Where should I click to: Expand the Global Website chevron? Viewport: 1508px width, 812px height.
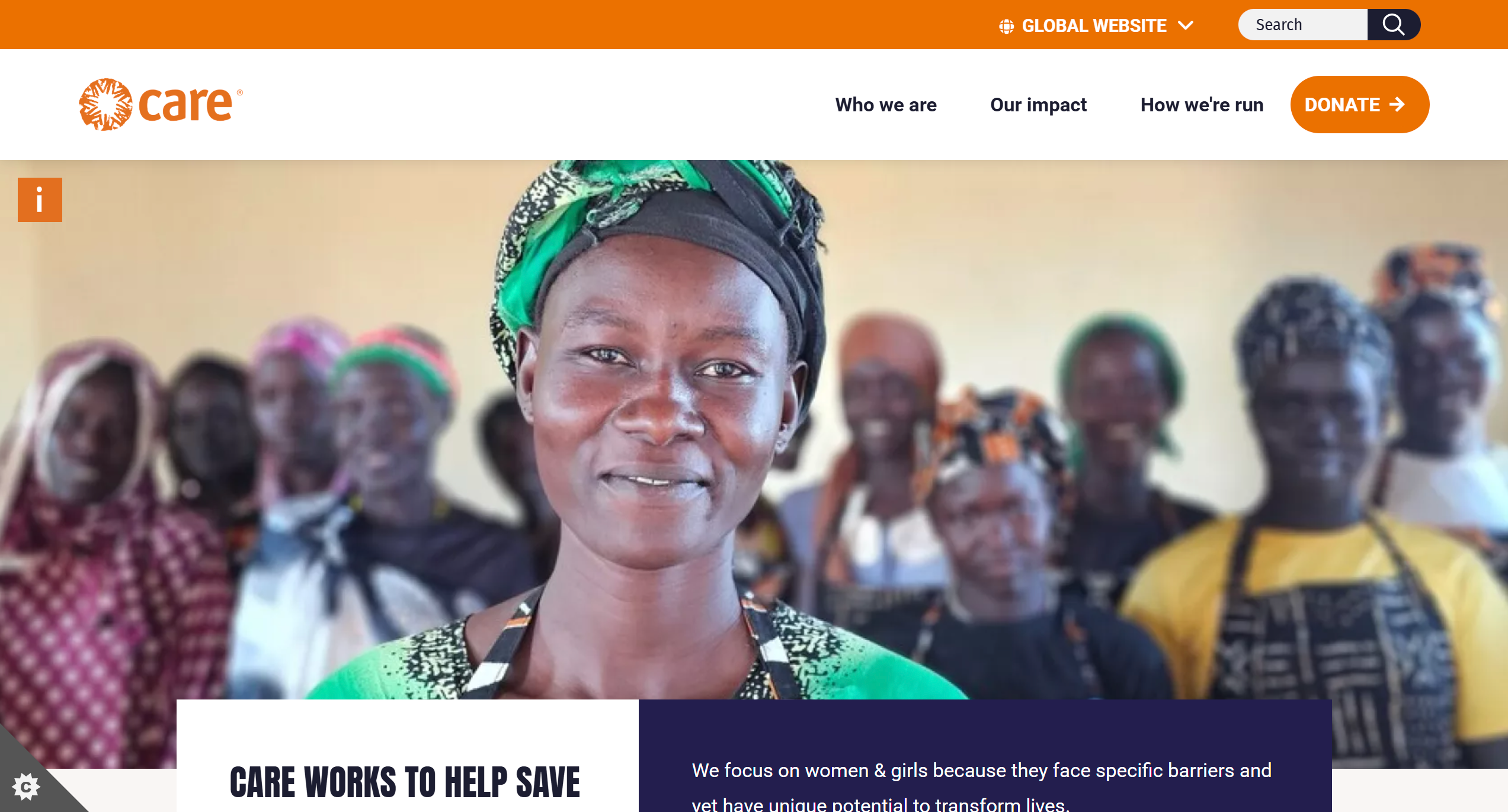[x=1186, y=25]
